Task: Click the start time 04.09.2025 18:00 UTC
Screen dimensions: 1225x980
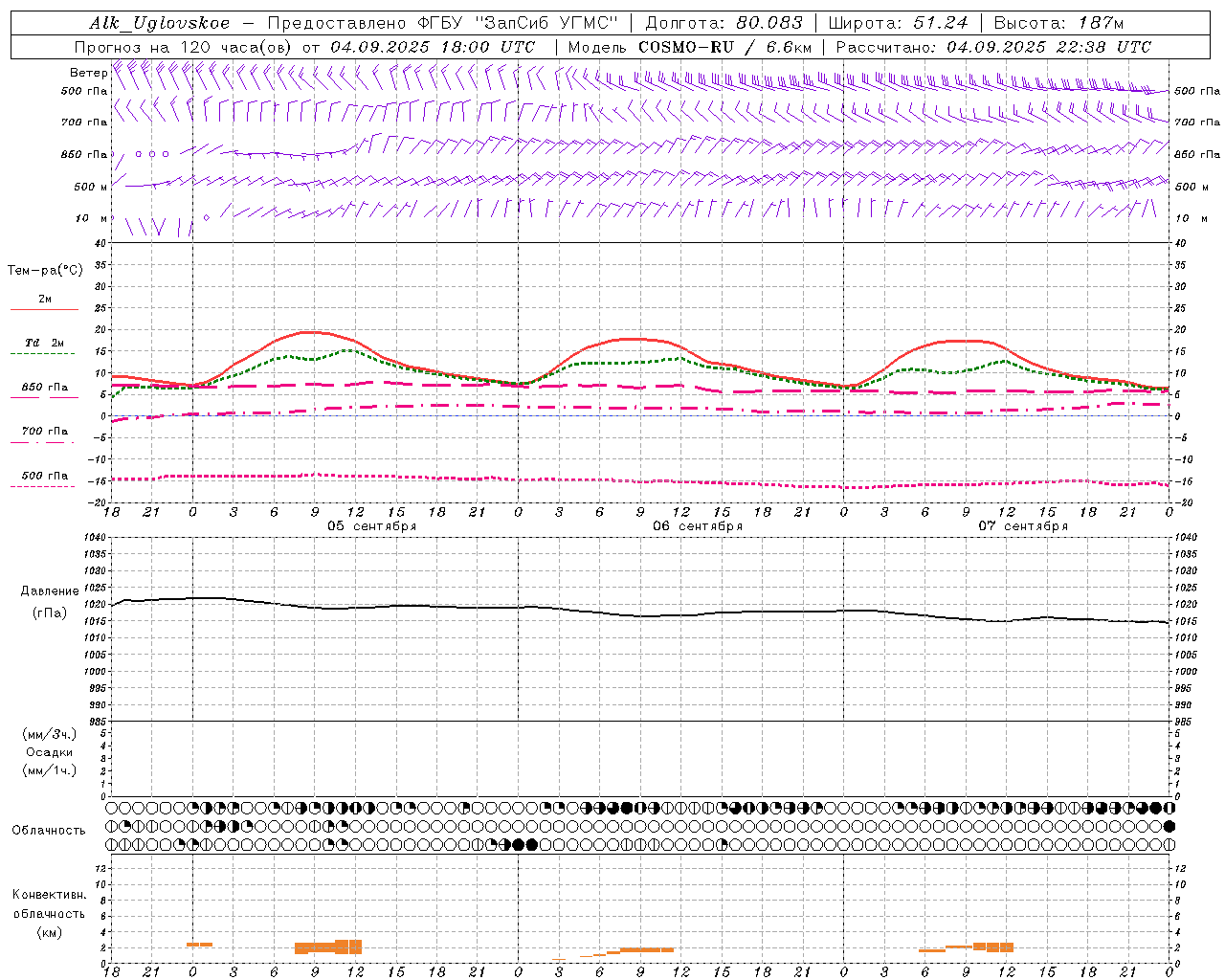Action: 433,47
